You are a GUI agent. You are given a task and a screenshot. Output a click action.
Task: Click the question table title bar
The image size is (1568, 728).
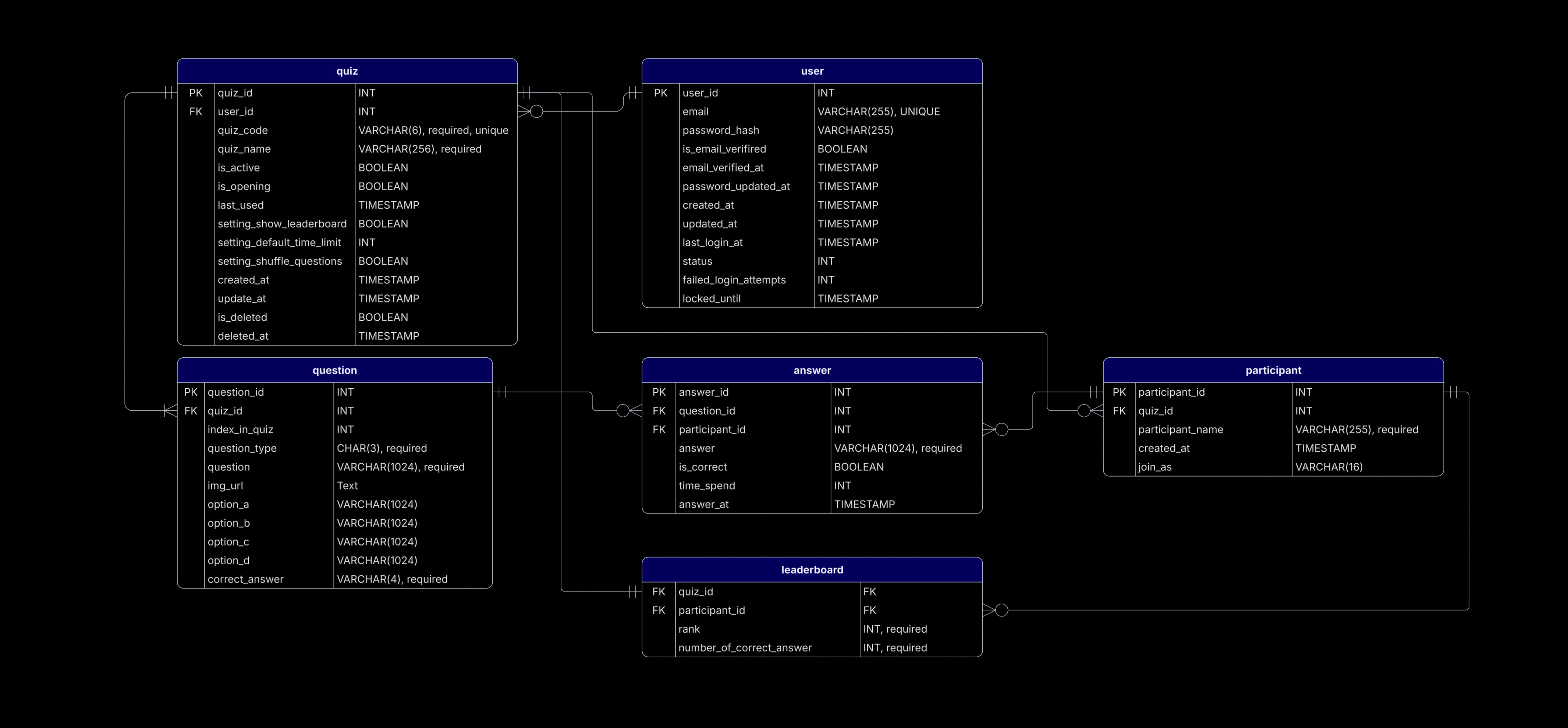click(334, 370)
